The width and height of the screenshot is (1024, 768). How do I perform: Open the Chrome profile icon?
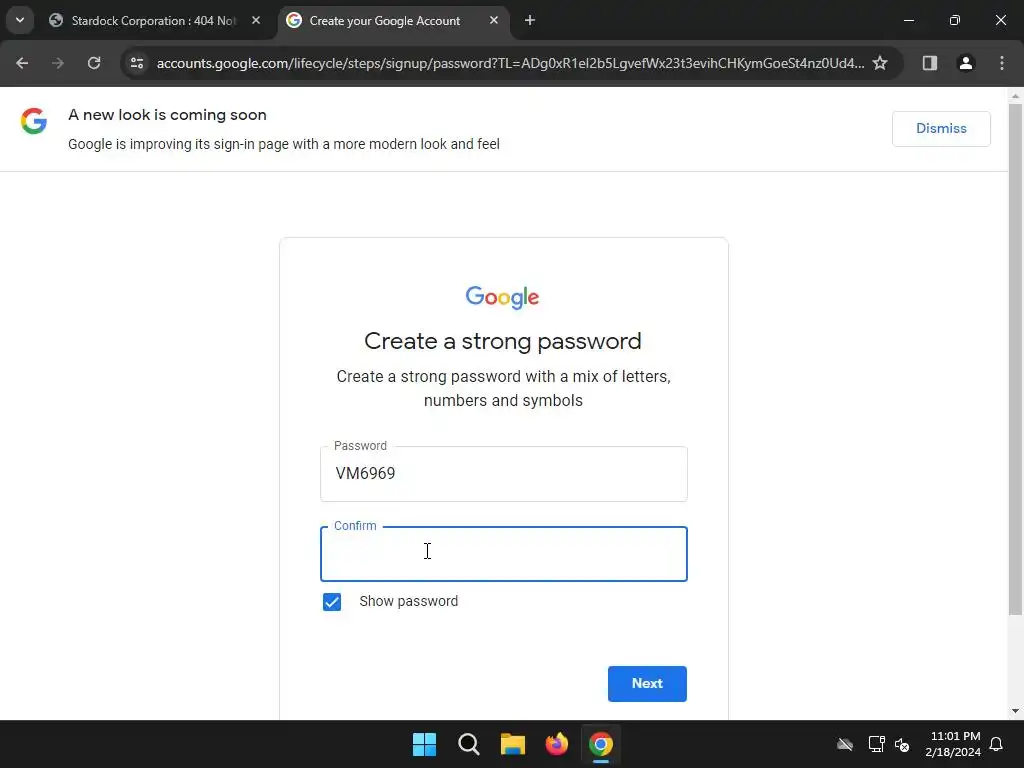(965, 63)
